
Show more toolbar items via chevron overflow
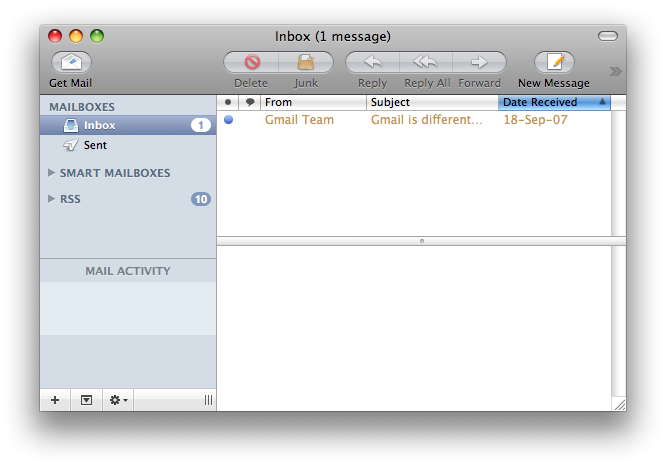pos(615,71)
